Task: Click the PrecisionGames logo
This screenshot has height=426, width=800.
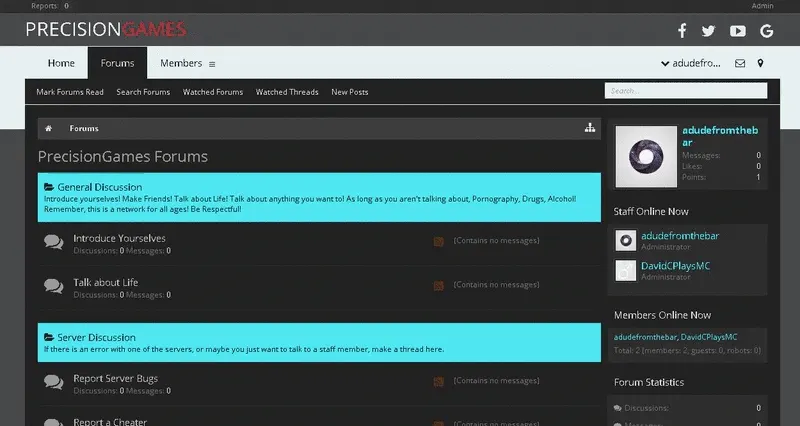Action: [106, 29]
